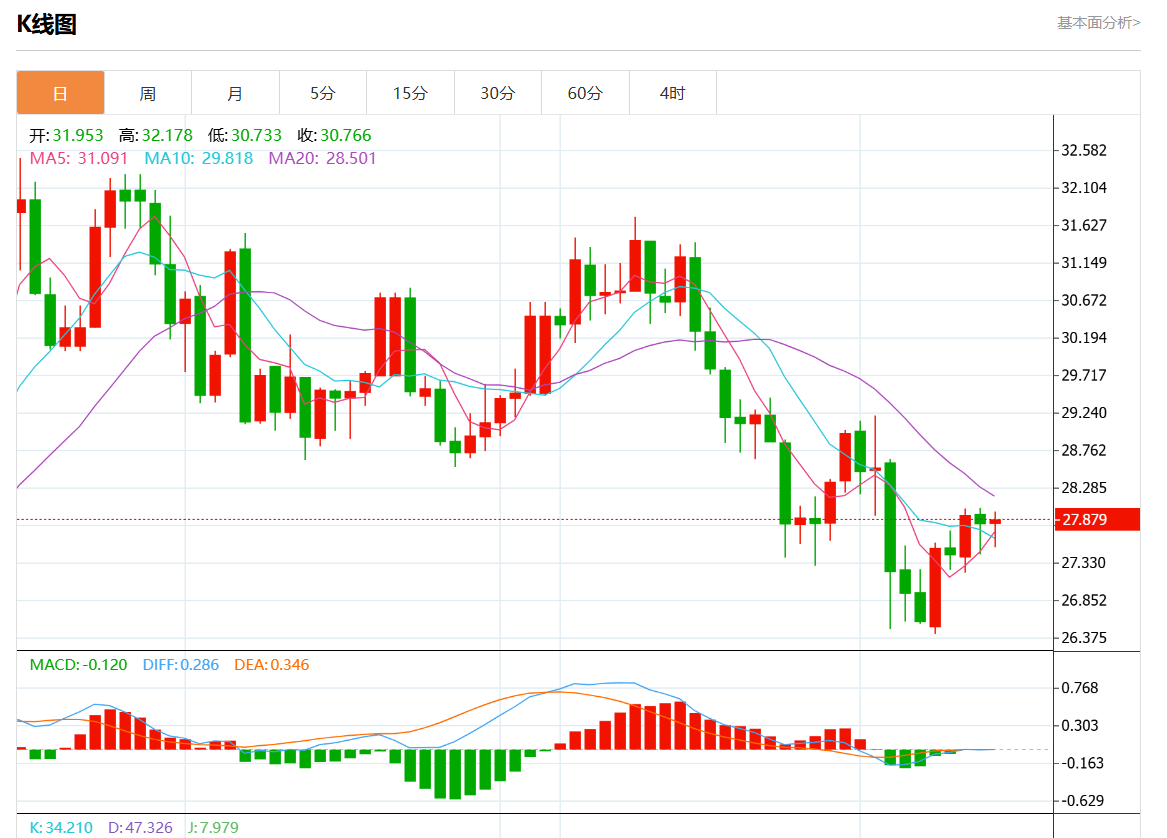Click the red 27.879 current price tag
The width and height of the screenshot is (1167, 838).
(x=1097, y=520)
